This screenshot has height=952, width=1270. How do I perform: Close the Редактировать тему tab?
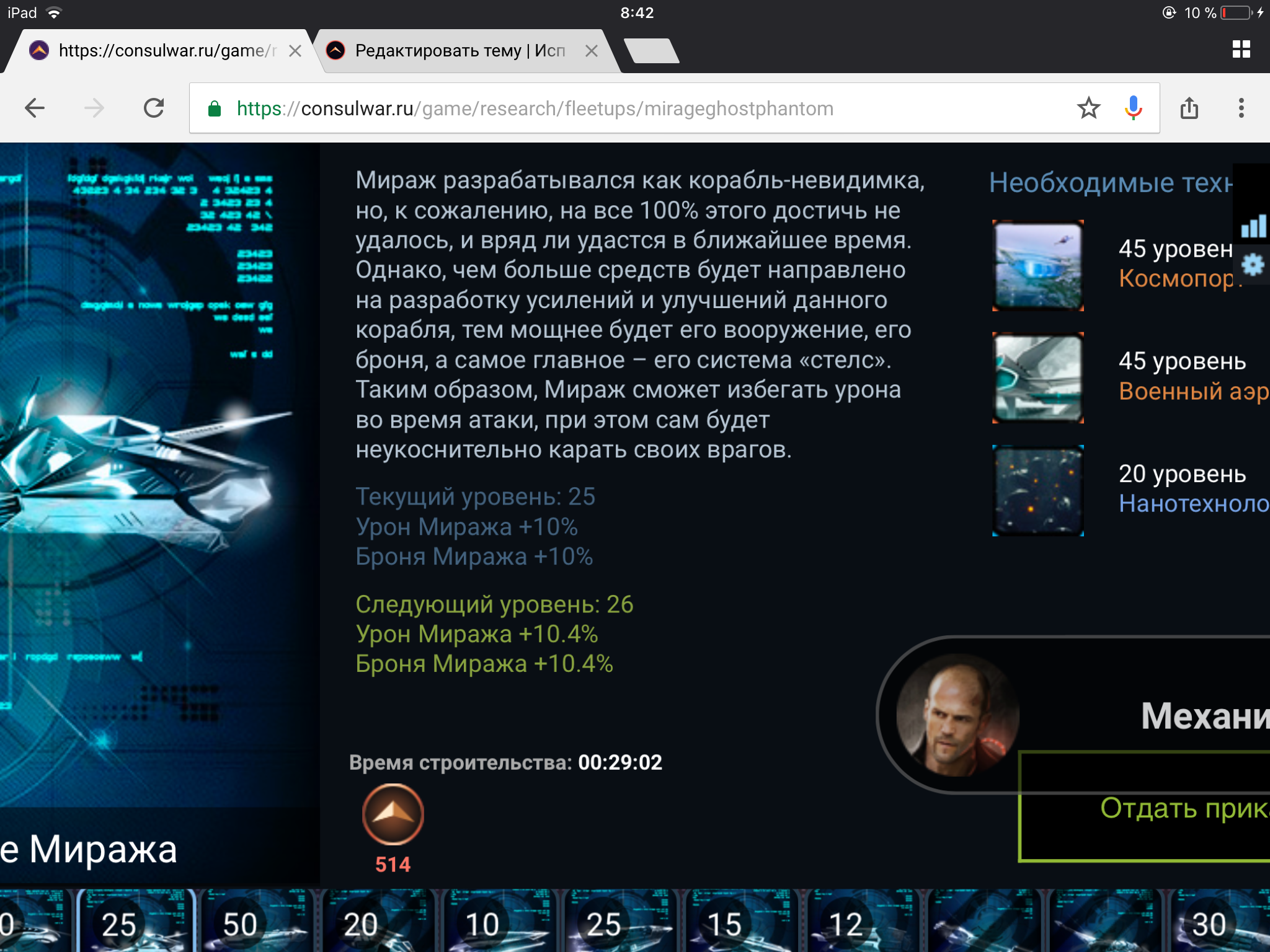[x=592, y=51]
